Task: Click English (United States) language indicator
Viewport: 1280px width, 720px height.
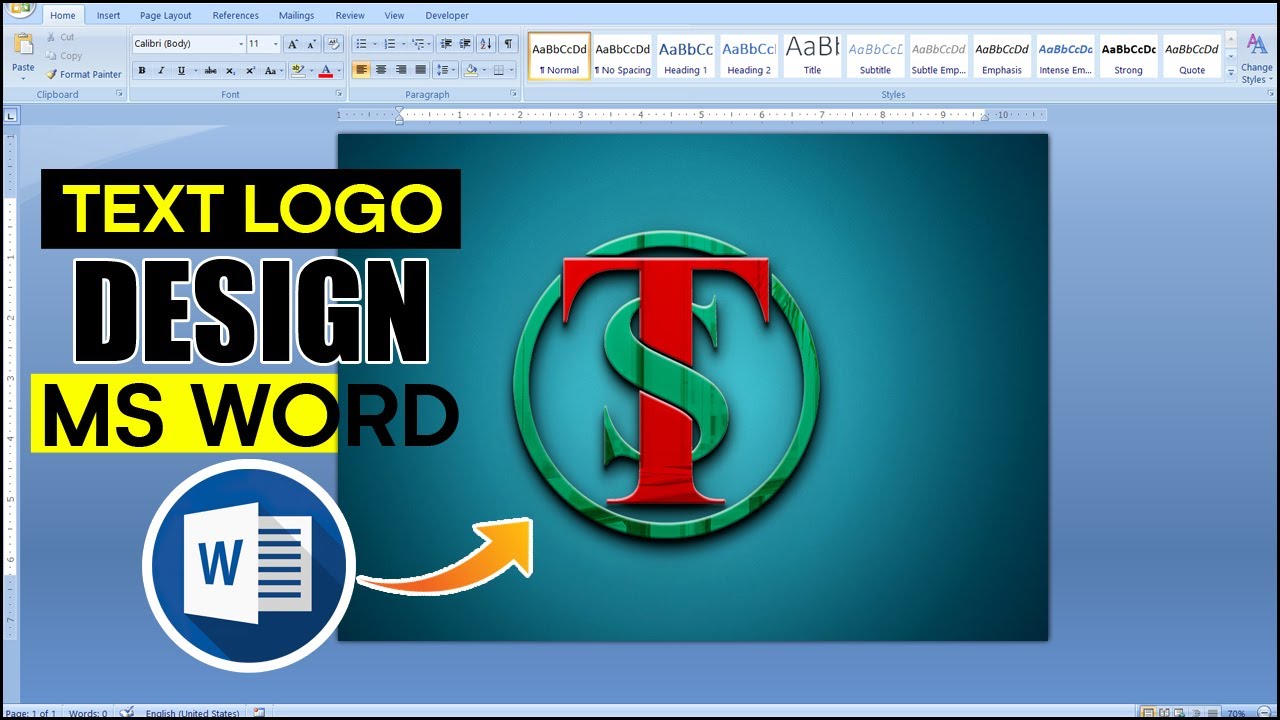Action: tap(192, 714)
